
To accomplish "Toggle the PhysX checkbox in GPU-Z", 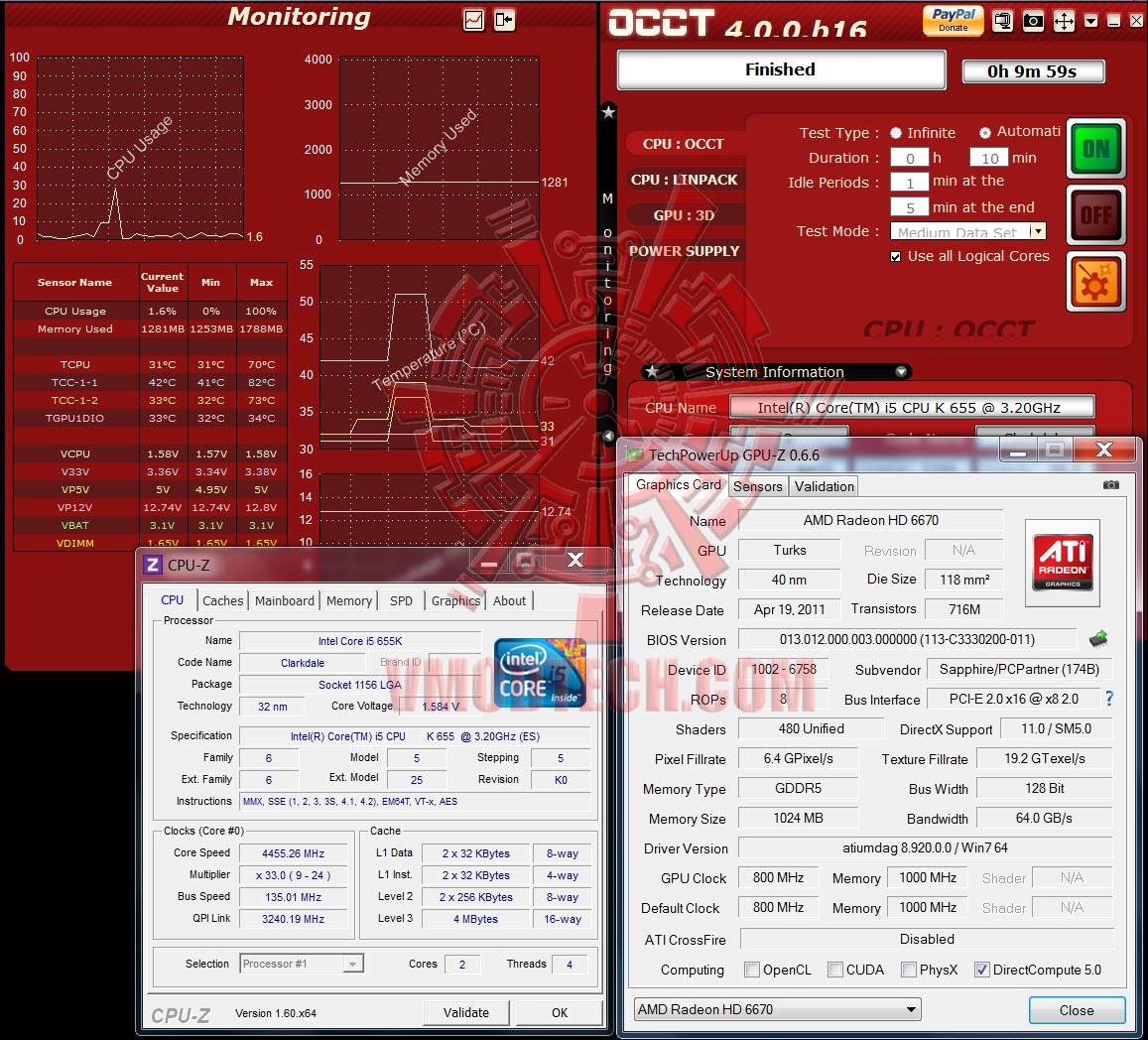I will click(x=908, y=970).
